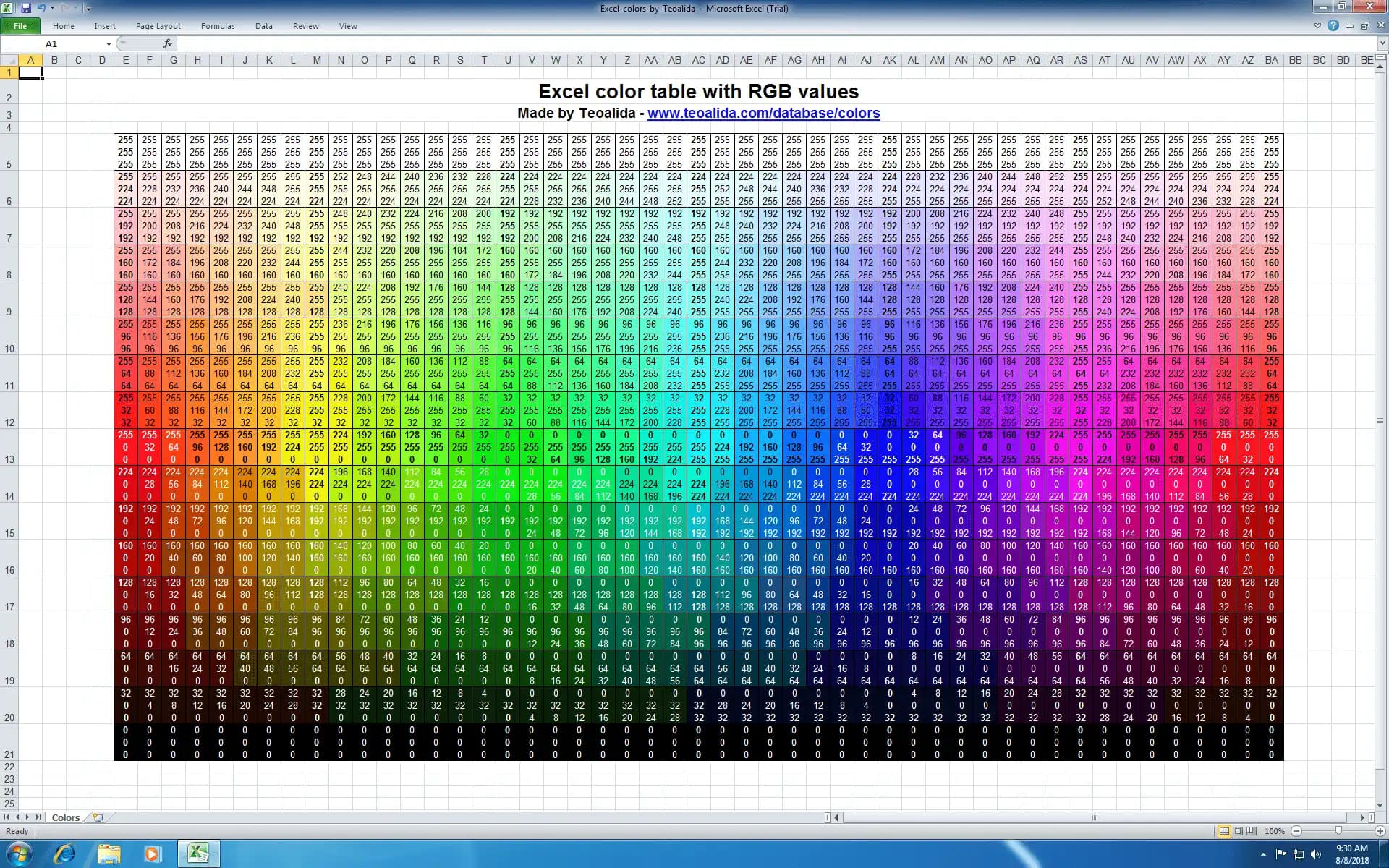The height and width of the screenshot is (868, 1389).
Task: Click the Internet Explorer taskbar icon
Action: tap(64, 854)
